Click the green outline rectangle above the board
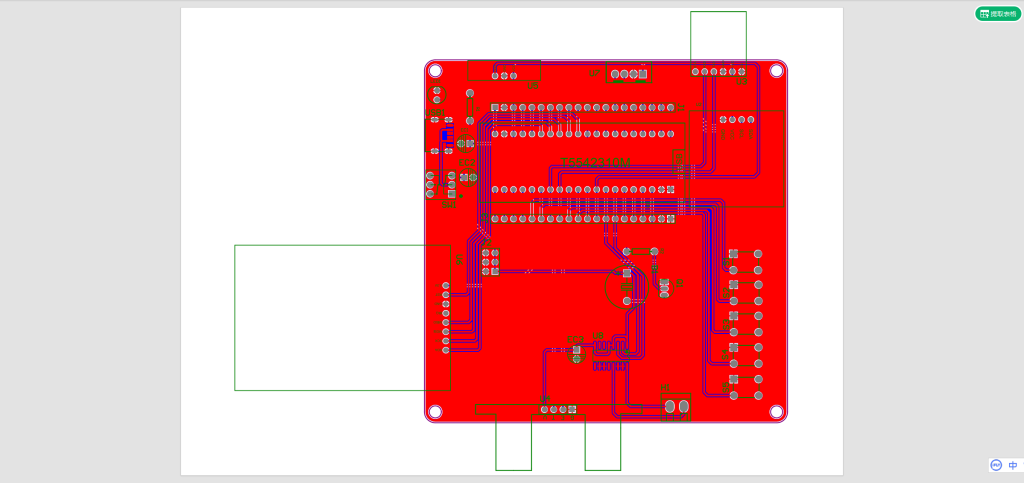Screen dimensions: 1024x483 [x=718, y=36]
